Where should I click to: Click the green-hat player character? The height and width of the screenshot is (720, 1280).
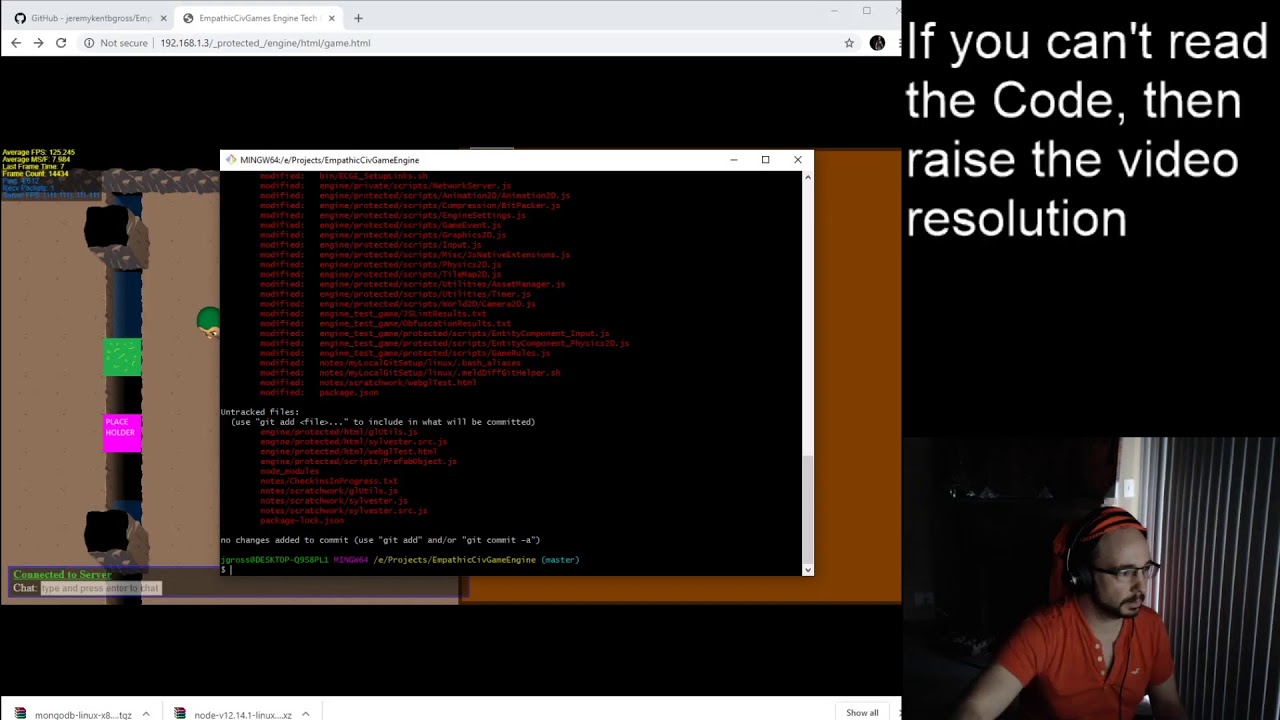coord(208,322)
